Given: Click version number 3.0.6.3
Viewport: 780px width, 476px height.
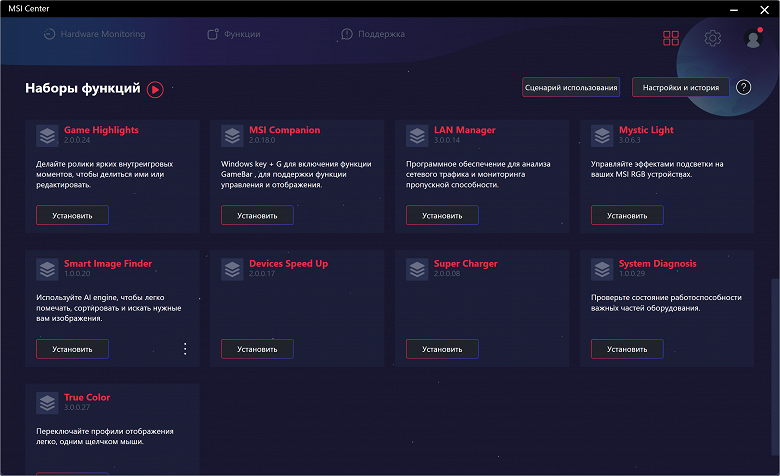Looking at the screenshot, I should 630,140.
